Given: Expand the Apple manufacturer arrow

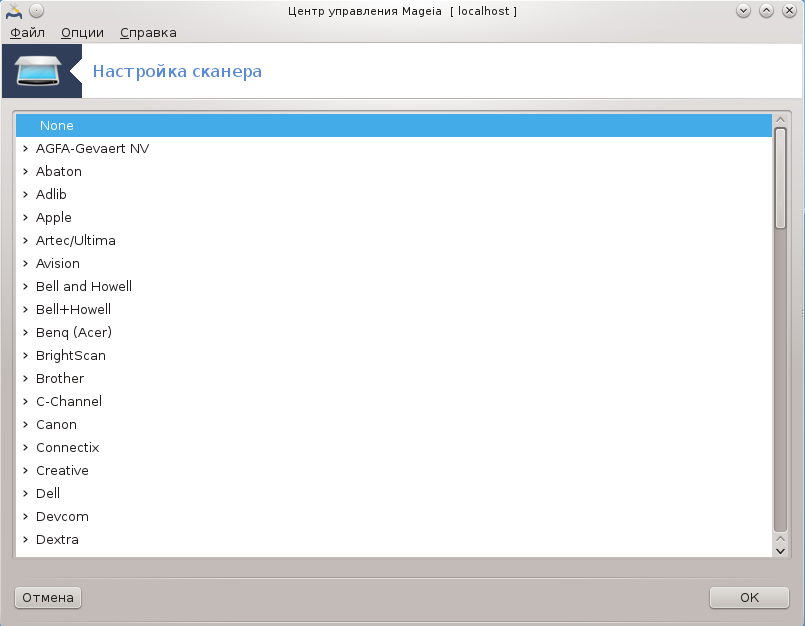Looking at the screenshot, I should click(25, 217).
